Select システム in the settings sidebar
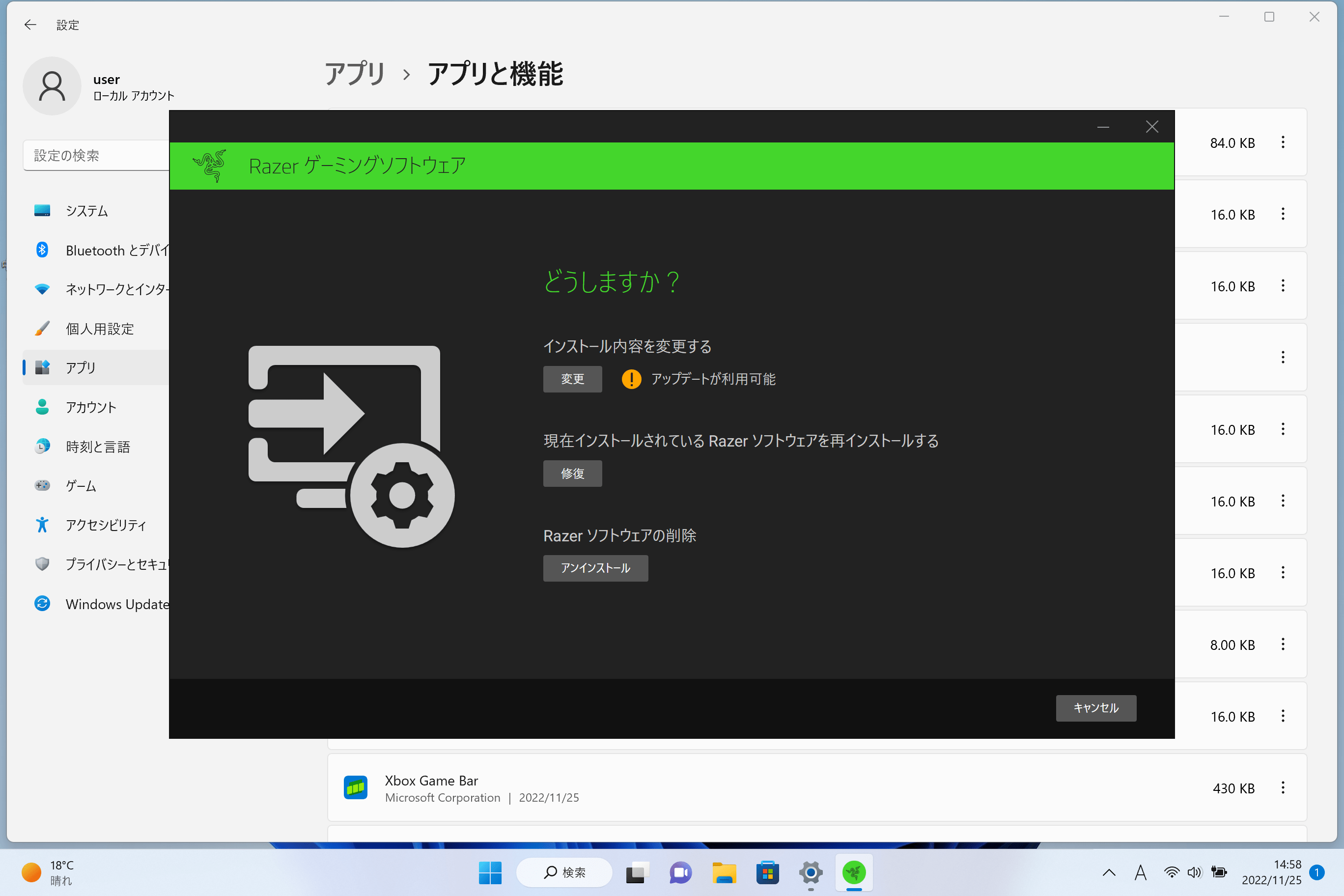 (x=87, y=211)
